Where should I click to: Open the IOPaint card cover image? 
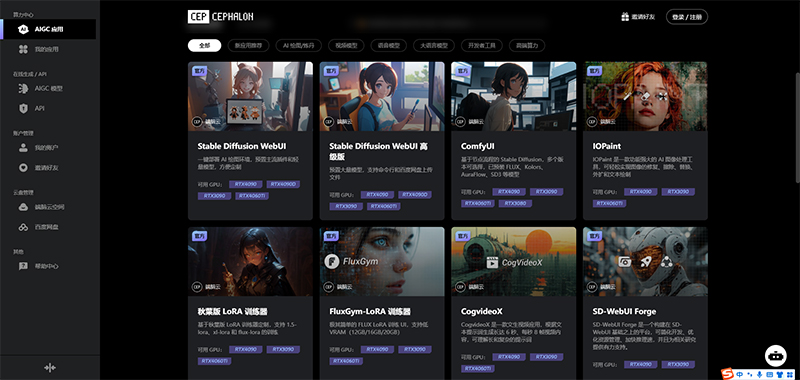pos(645,96)
